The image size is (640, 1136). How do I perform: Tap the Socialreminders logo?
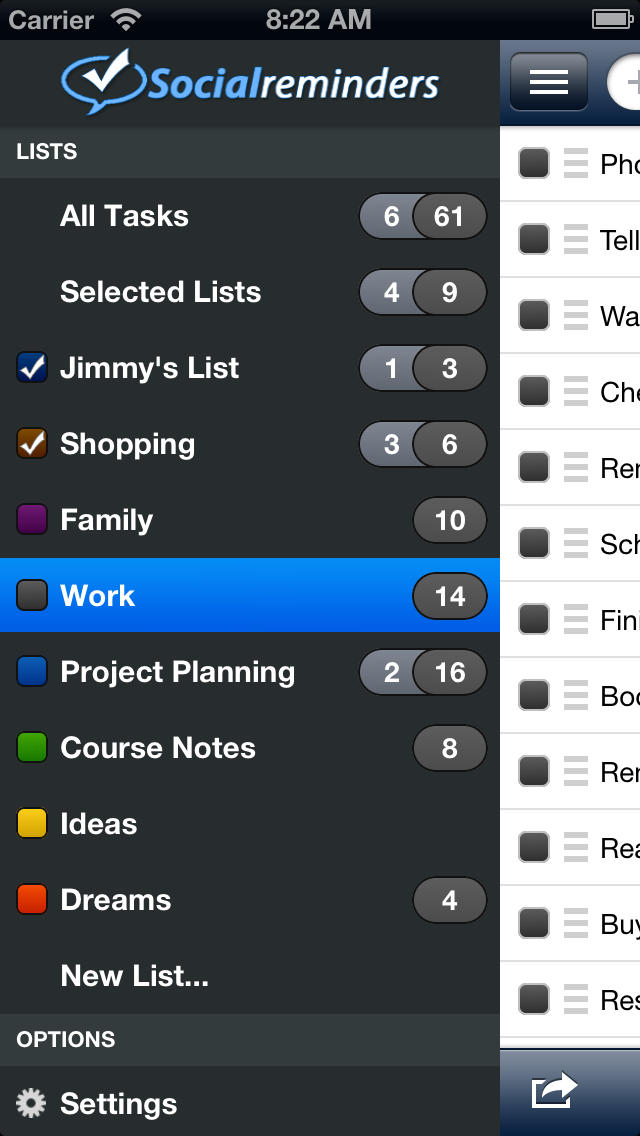click(x=250, y=83)
